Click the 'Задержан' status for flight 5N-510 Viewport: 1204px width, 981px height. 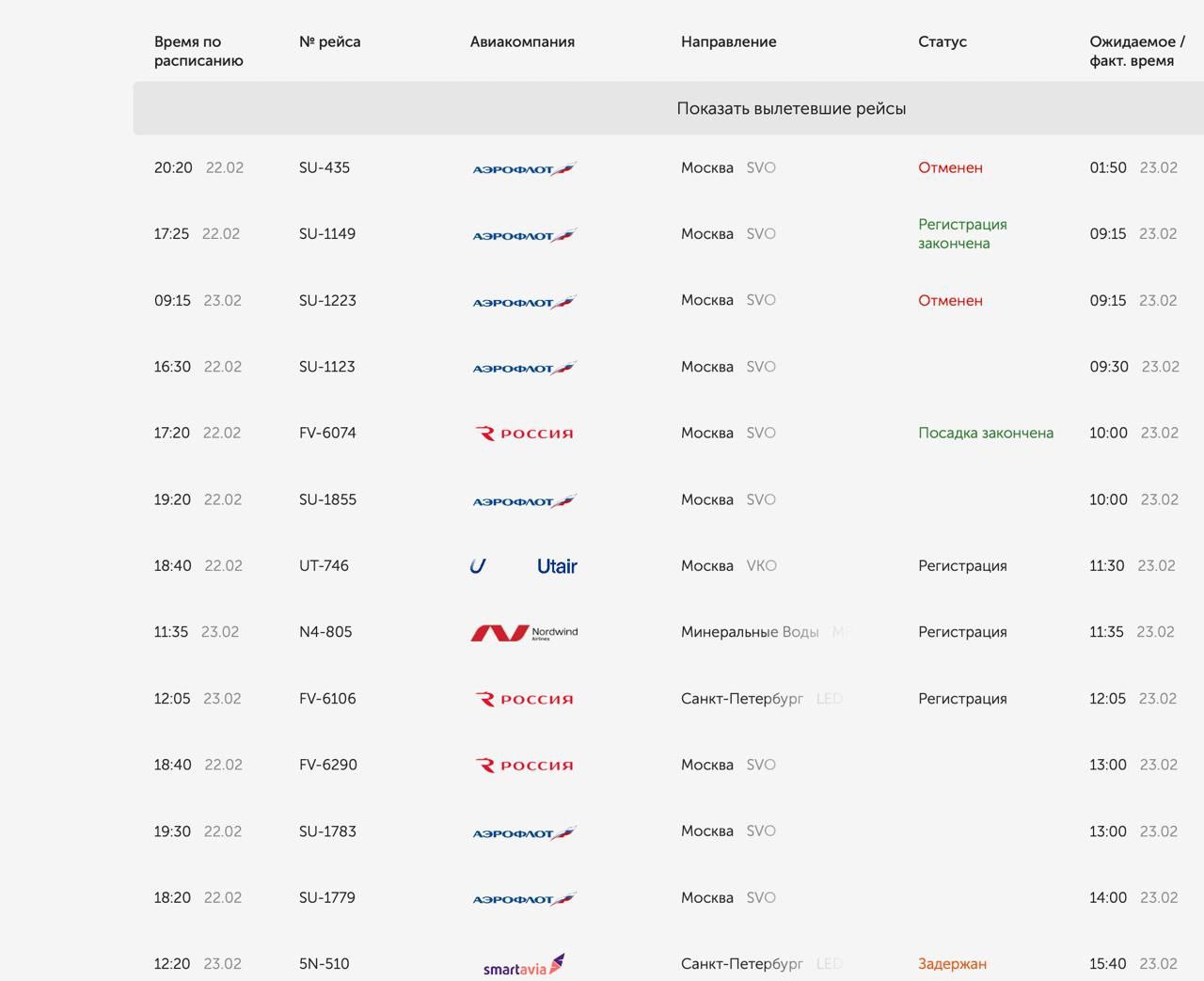click(x=952, y=964)
